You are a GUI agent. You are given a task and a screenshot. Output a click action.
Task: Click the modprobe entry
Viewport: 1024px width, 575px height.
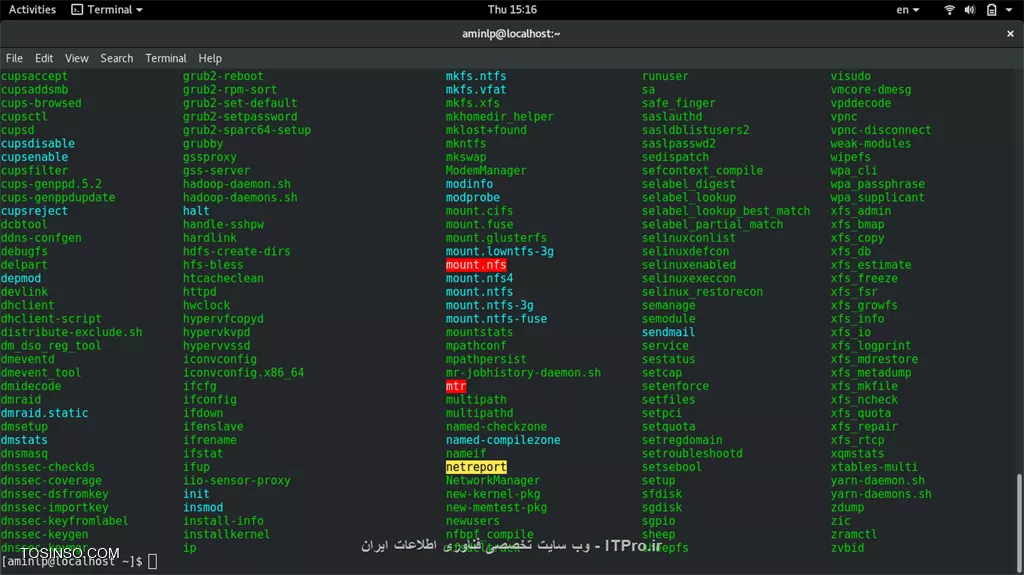[x=473, y=197]
